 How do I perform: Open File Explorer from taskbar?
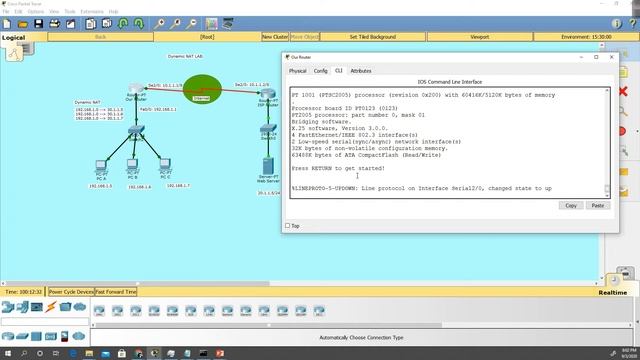tap(89, 353)
